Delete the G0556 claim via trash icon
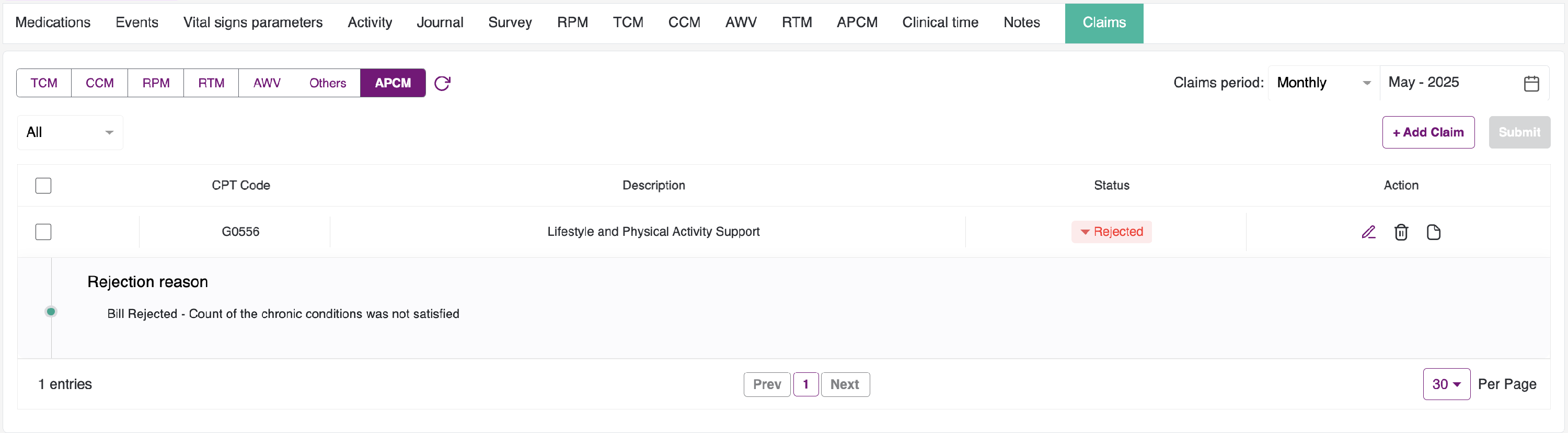1568x433 pixels. tap(1401, 232)
